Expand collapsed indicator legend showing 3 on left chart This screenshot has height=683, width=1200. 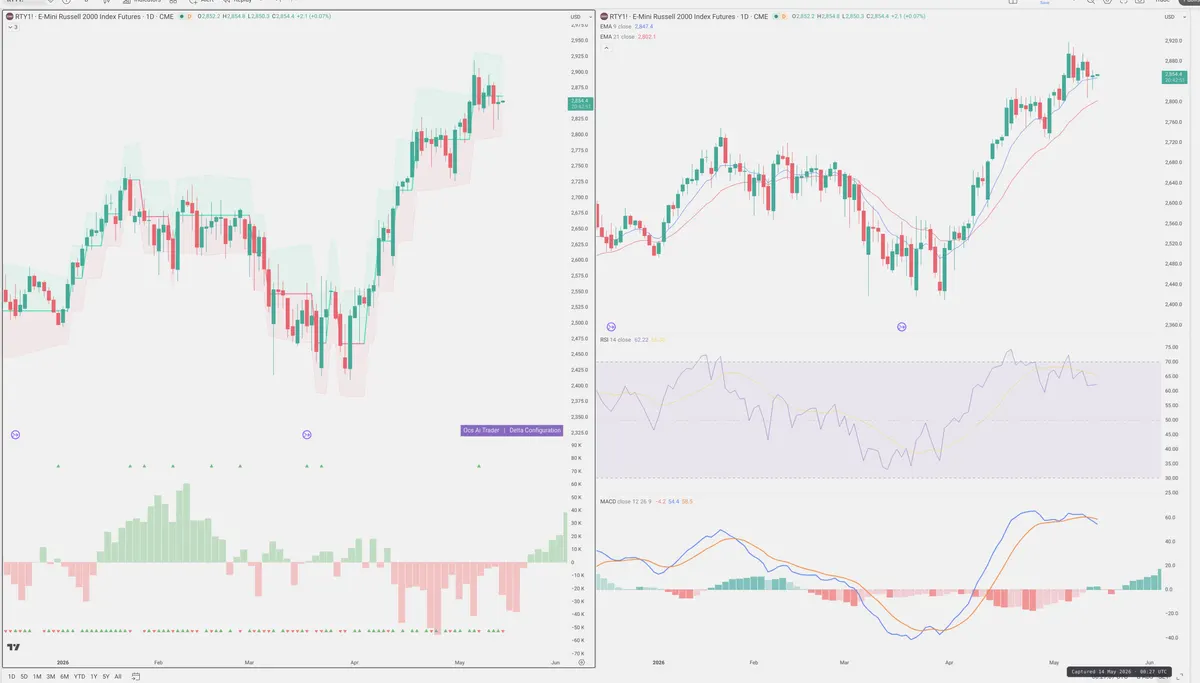[x=12, y=27]
